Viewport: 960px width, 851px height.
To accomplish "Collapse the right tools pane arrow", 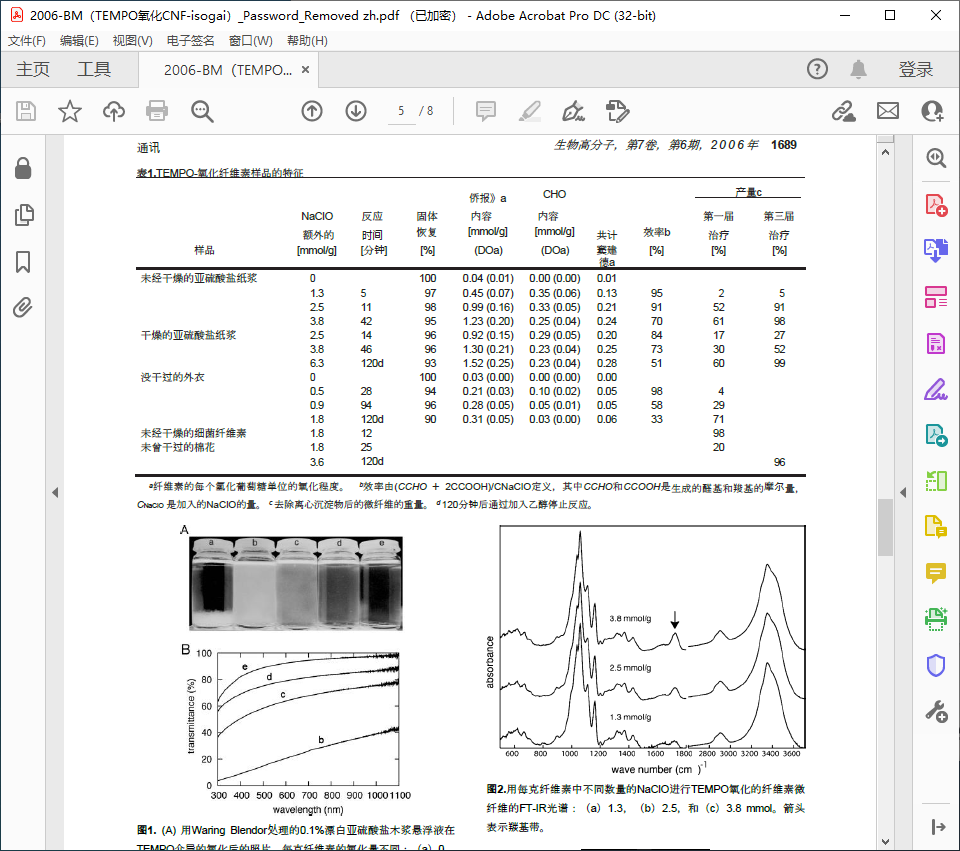I will 903,492.
